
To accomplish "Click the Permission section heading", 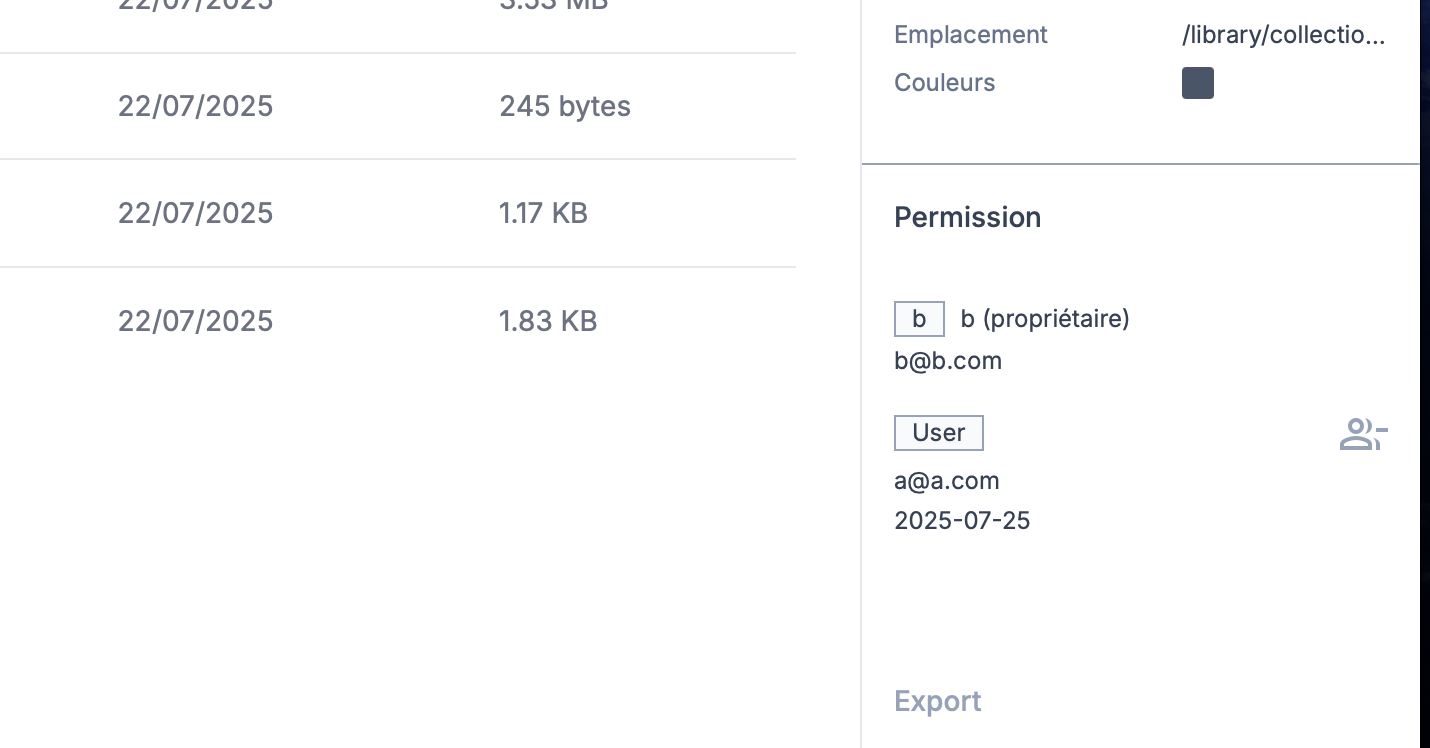I will point(967,217).
